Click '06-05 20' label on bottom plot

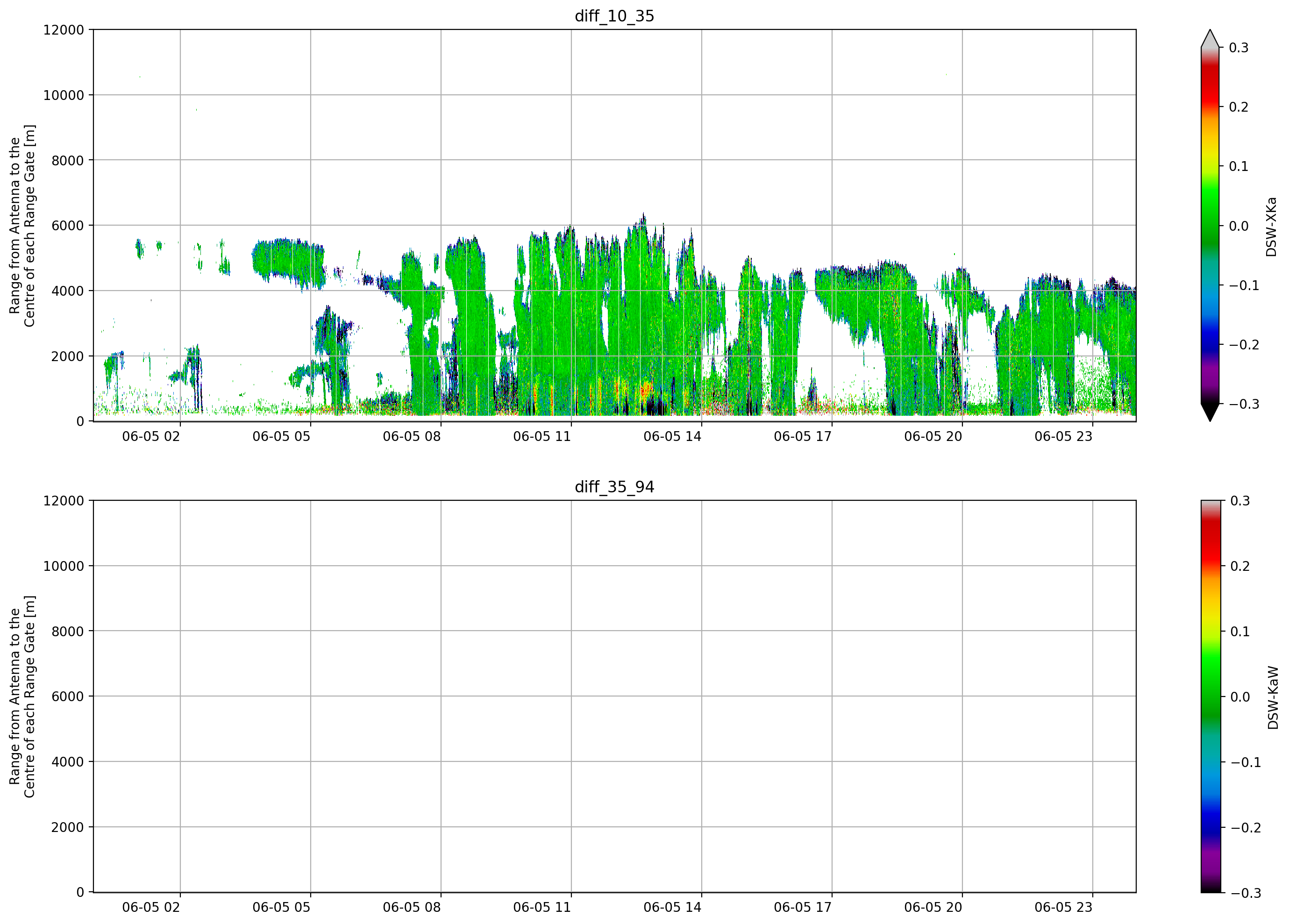tap(933, 908)
